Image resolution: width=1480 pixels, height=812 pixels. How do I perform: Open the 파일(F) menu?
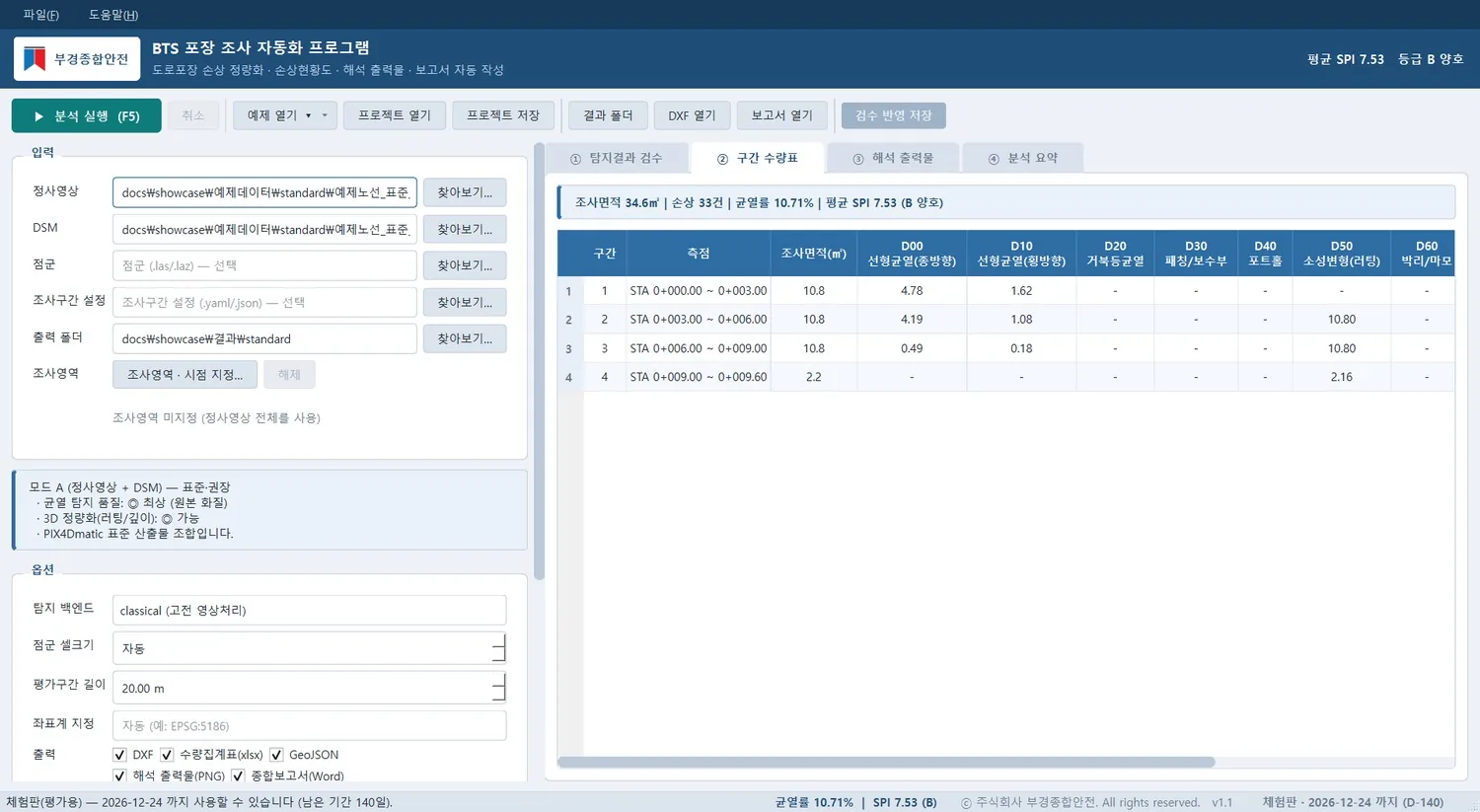pos(41,15)
